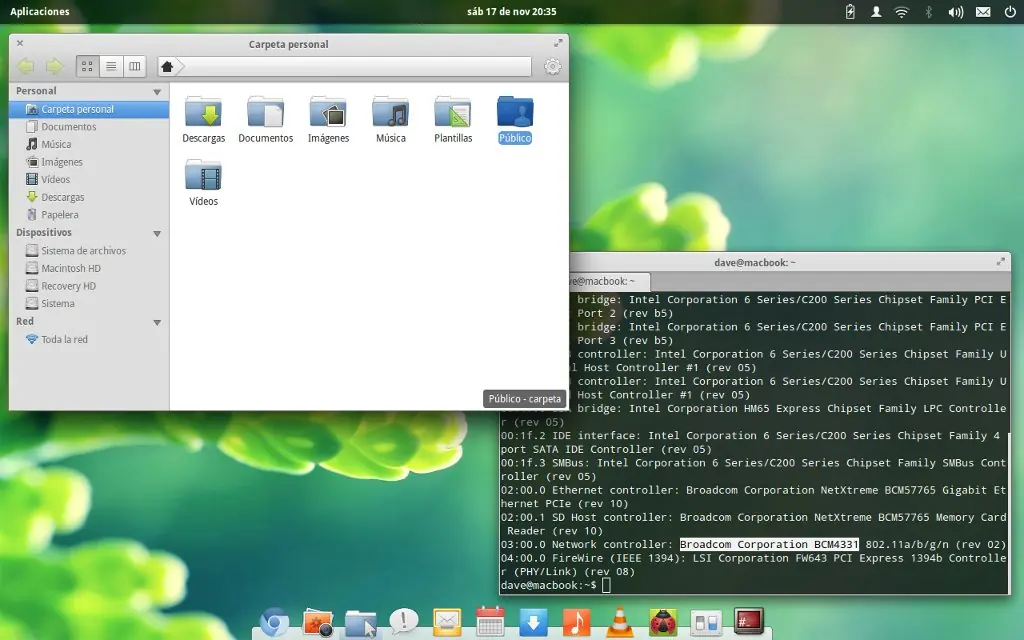
Task: Click the back navigation button in Carpeta personal
Action: click(x=25, y=66)
